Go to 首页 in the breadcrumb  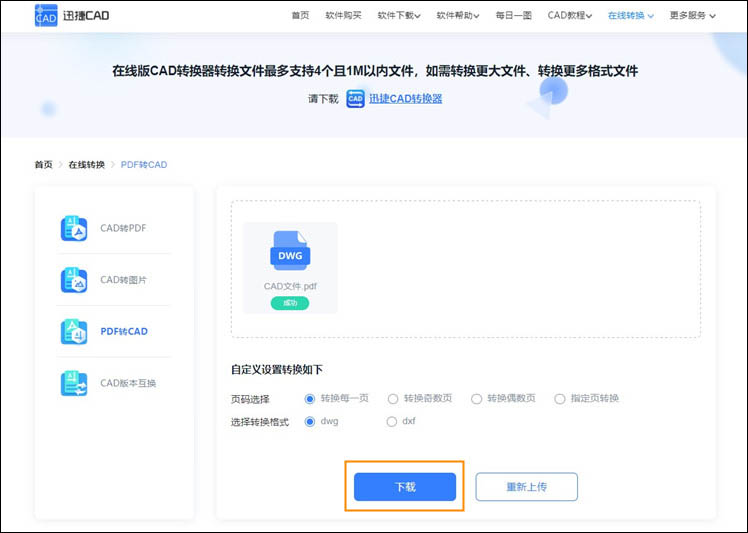coord(43,165)
